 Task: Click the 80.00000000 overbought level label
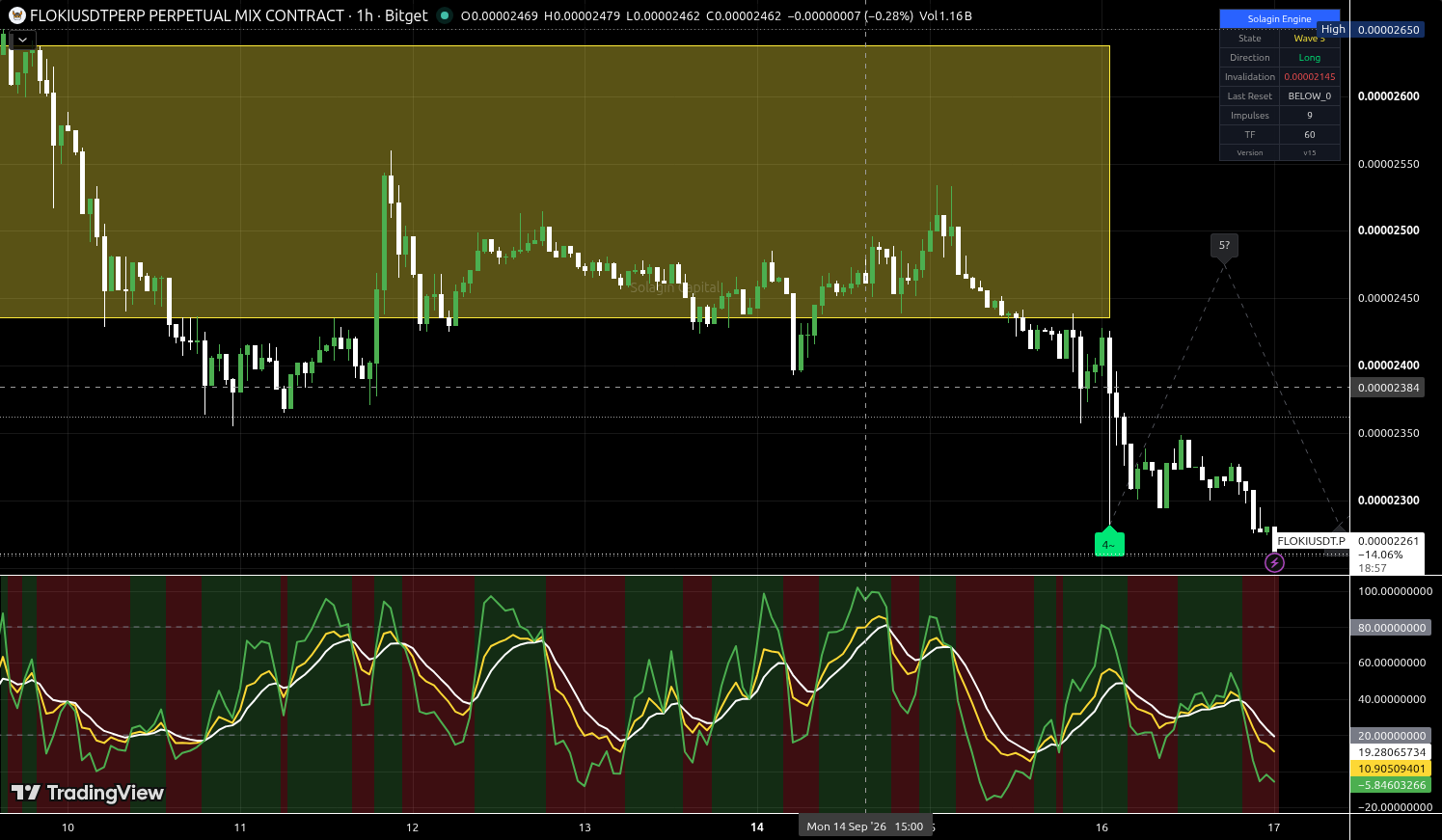click(x=1392, y=628)
